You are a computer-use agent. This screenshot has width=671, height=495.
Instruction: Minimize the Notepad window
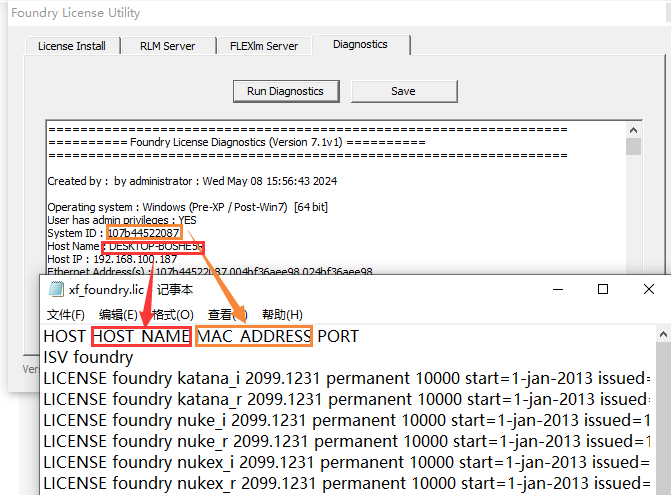point(558,290)
